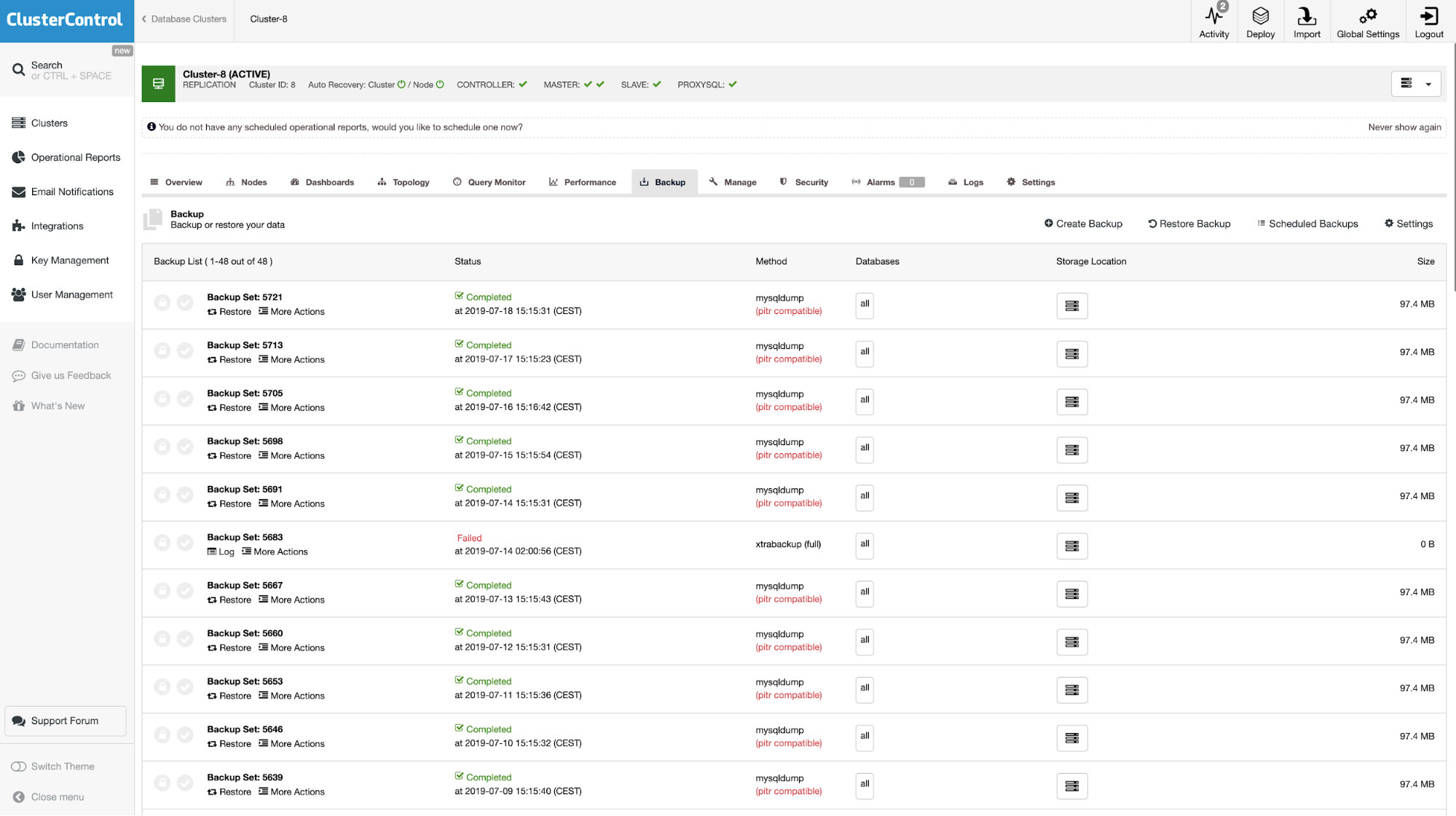Screen dimensions: 1456x816
Task: Open Scheduled Backups
Action: point(1307,224)
